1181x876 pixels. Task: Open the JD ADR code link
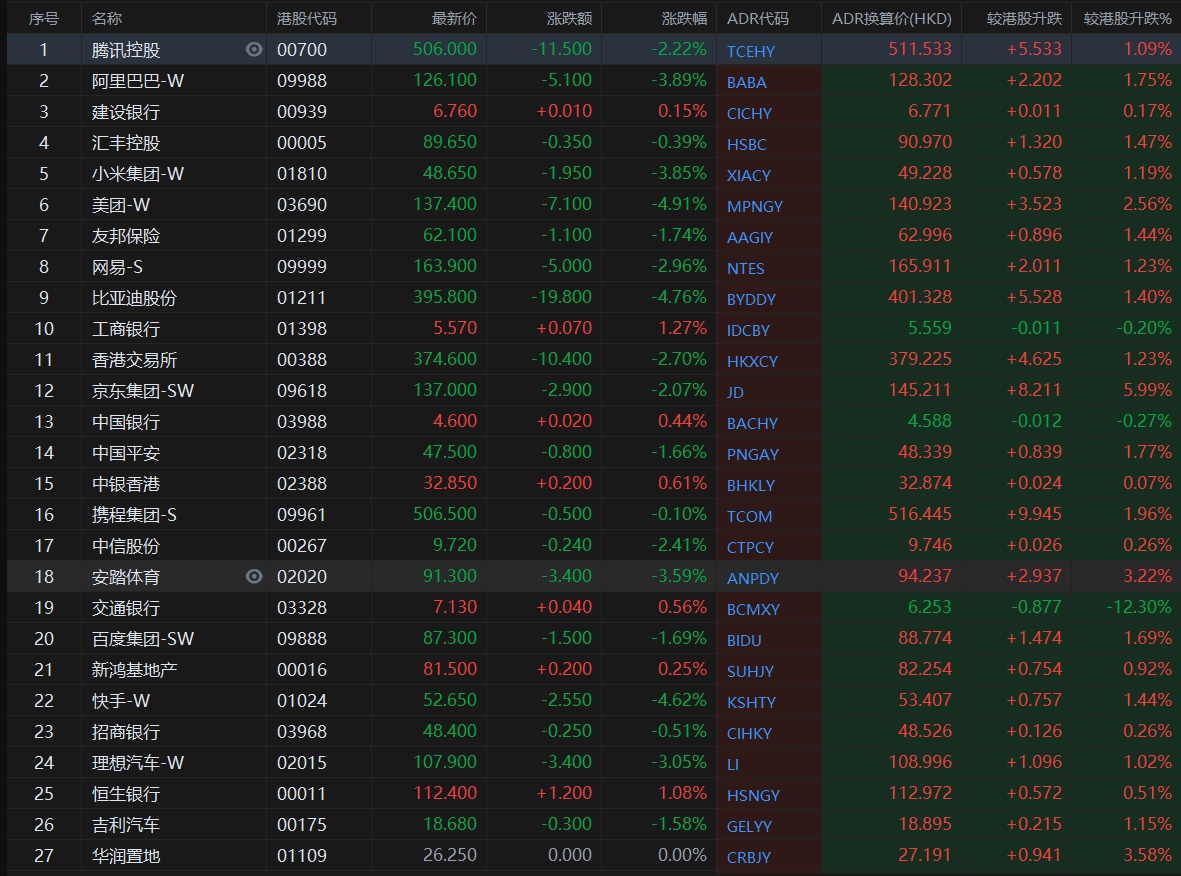(735, 392)
